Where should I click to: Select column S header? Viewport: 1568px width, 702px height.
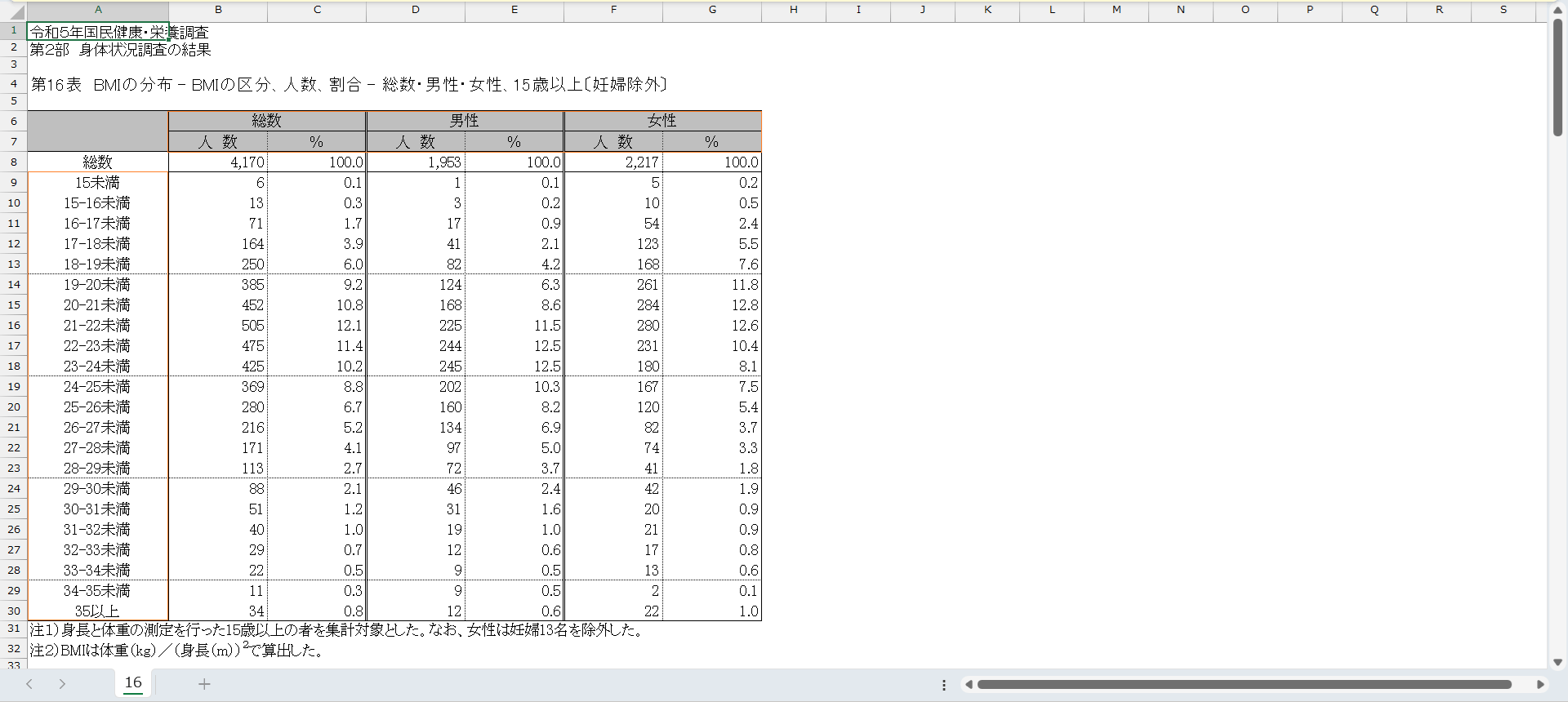tap(1503, 10)
